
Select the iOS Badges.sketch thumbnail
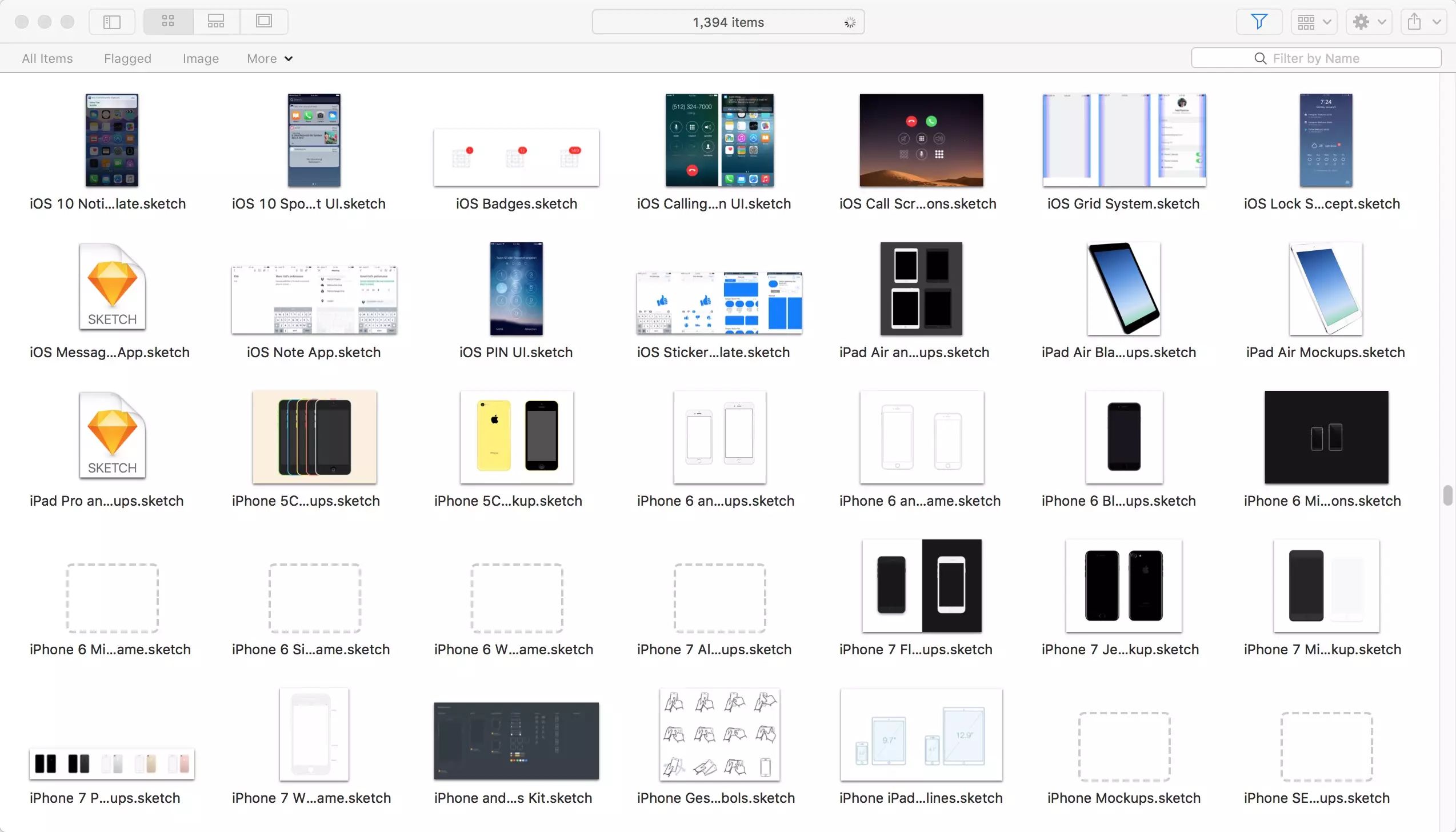click(517, 158)
